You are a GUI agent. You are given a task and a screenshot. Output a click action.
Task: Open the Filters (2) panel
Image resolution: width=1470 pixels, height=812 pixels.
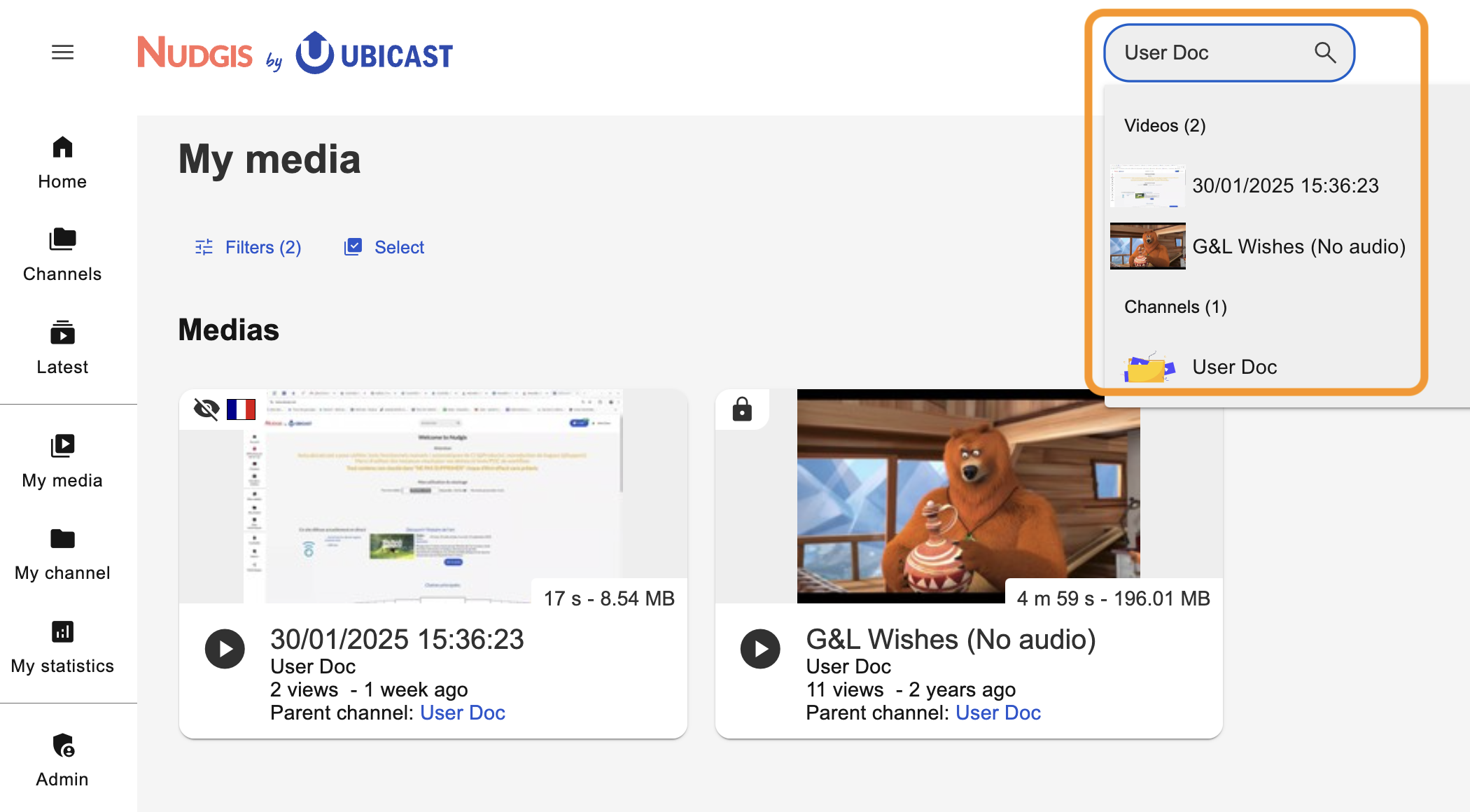point(248,247)
